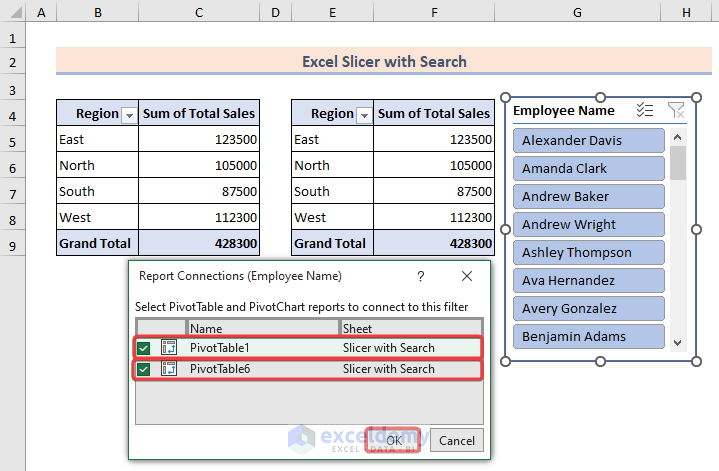719x471 pixels.
Task: Click the column G header
Action: click(x=578, y=12)
